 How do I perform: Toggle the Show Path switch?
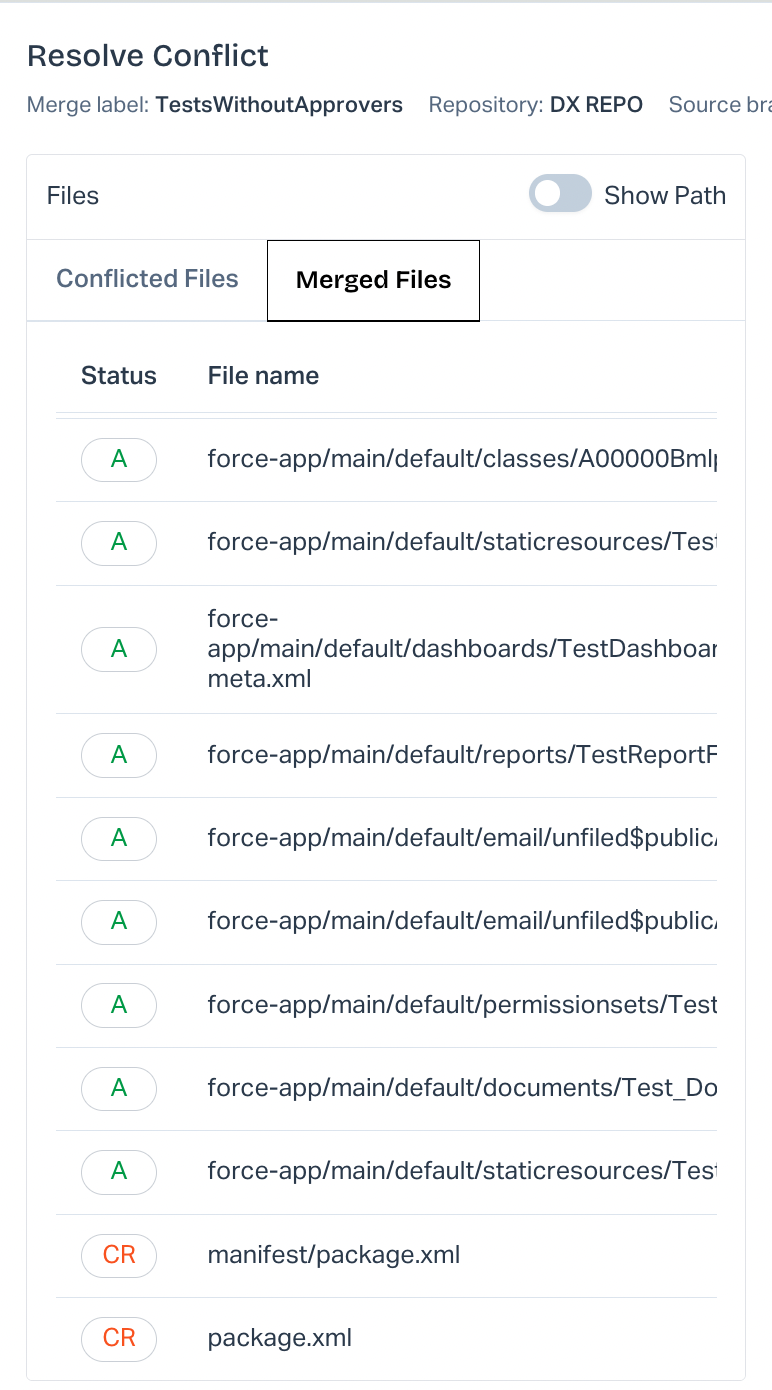pos(560,195)
